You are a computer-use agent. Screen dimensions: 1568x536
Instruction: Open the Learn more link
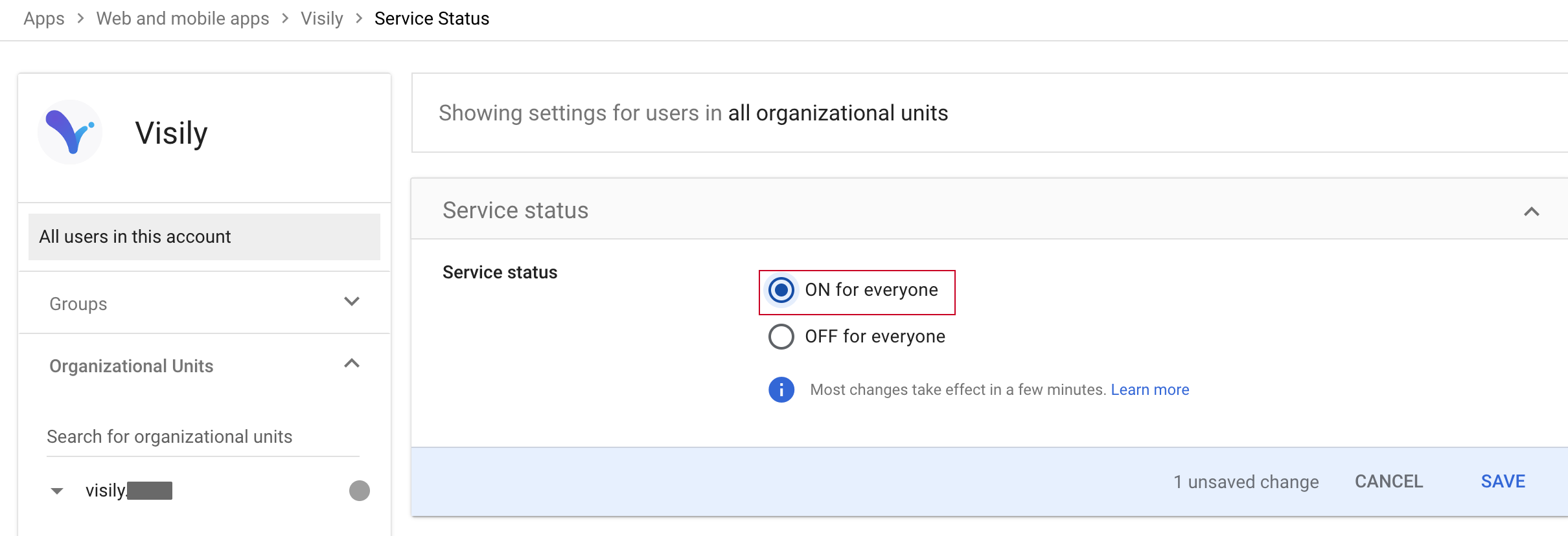coord(1150,390)
